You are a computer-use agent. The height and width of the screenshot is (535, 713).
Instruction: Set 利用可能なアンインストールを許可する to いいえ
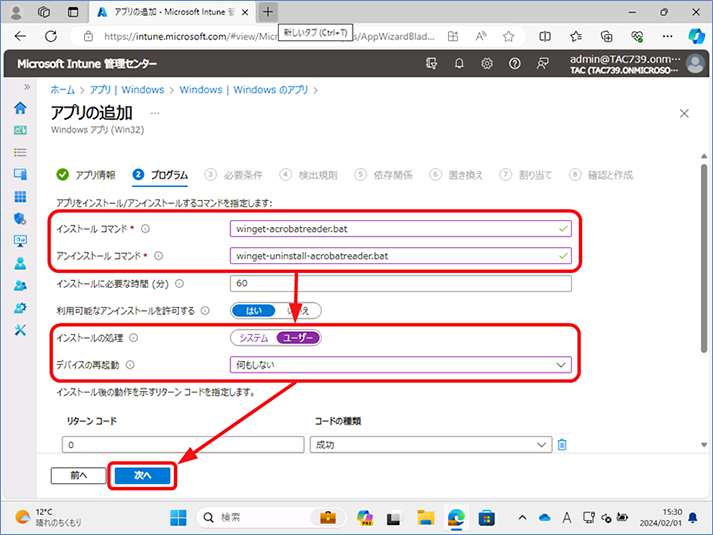pyautogui.click(x=298, y=311)
